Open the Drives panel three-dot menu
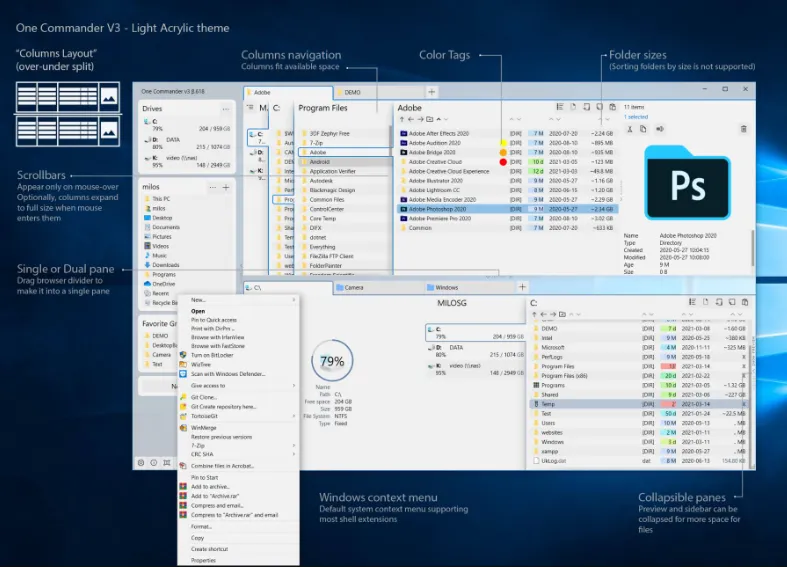Image resolution: width=787 pixels, height=567 pixels. (x=226, y=109)
